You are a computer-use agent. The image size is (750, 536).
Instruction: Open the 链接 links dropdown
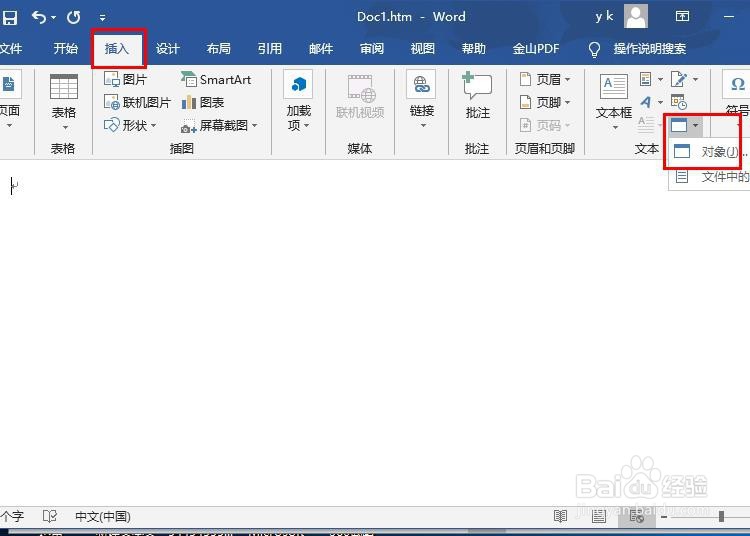pyautogui.click(x=422, y=99)
